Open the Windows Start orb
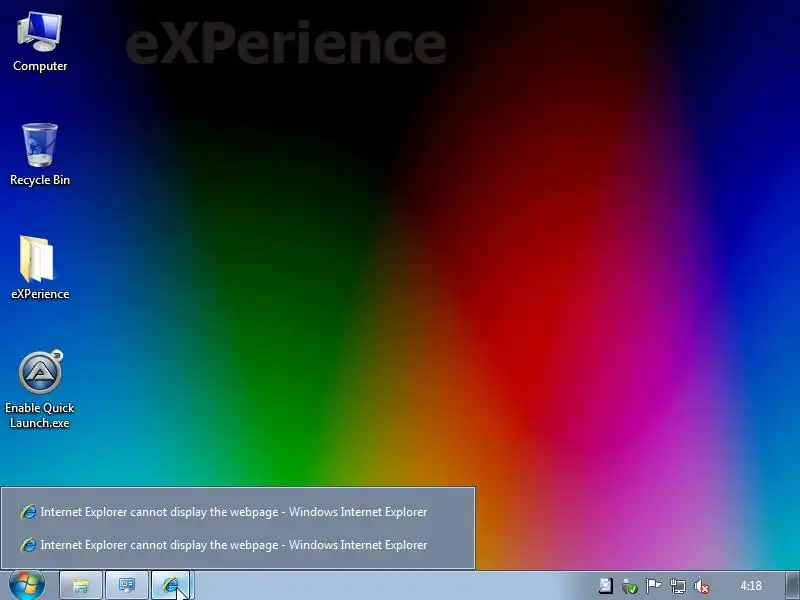The width and height of the screenshot is (800, 600). pos(27,585)
